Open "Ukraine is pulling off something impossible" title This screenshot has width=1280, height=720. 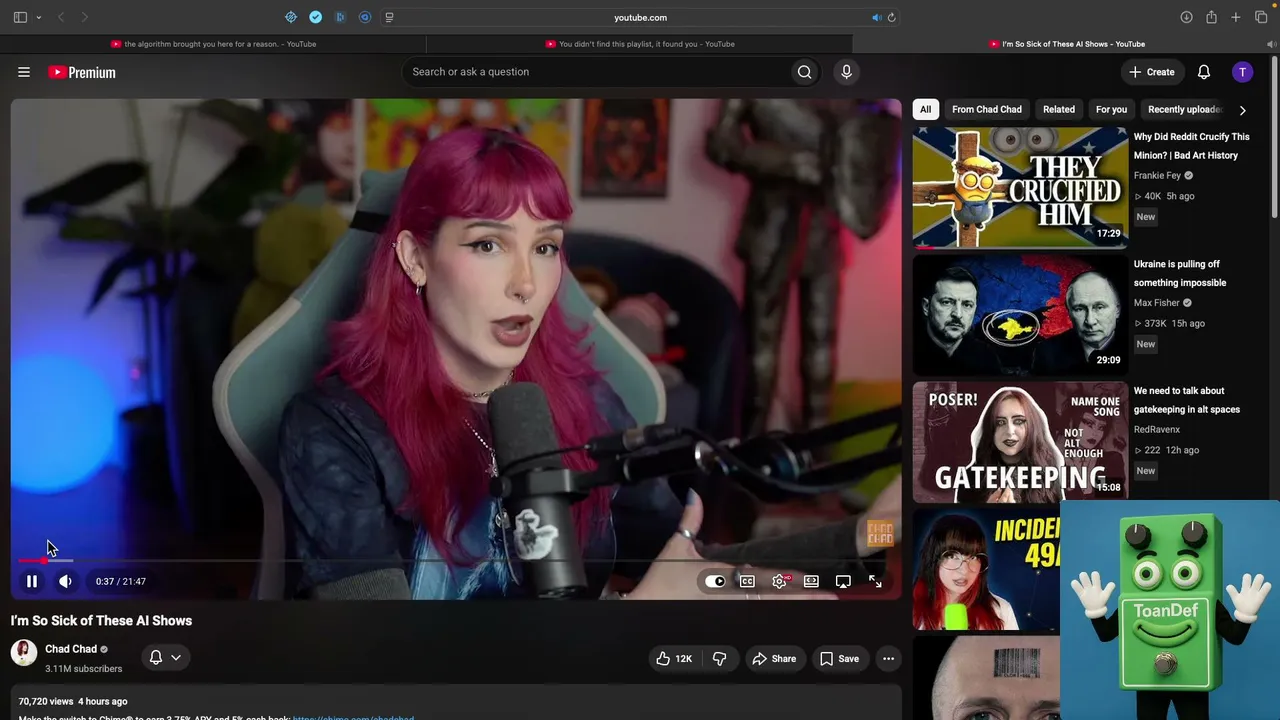click(1180, 273)
